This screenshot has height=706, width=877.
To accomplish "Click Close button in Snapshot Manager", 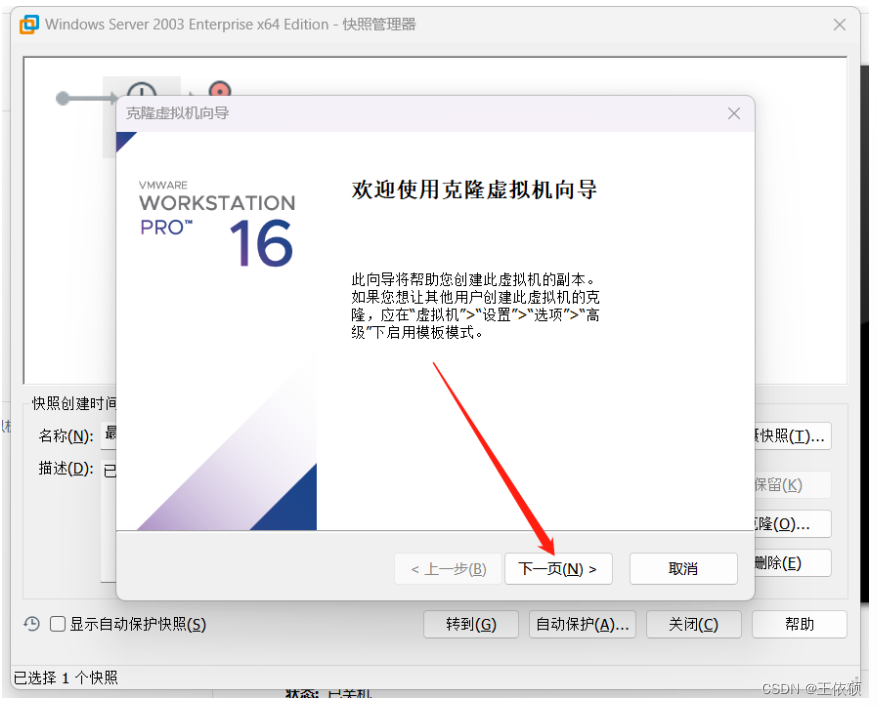I will [694, 624].
